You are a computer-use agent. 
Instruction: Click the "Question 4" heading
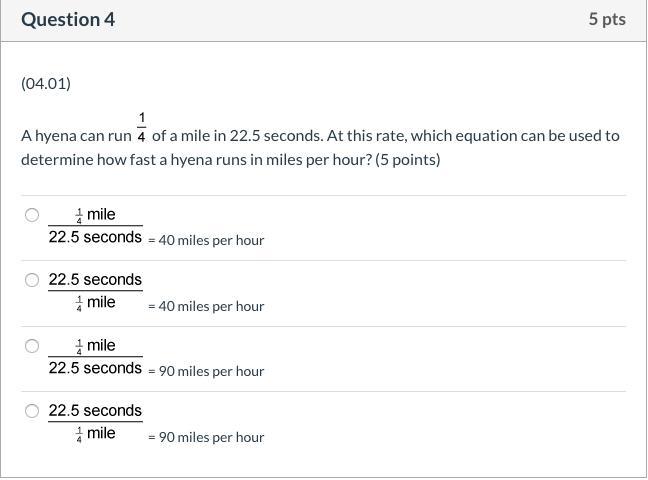pyautogui.click(x=68, y=19)
